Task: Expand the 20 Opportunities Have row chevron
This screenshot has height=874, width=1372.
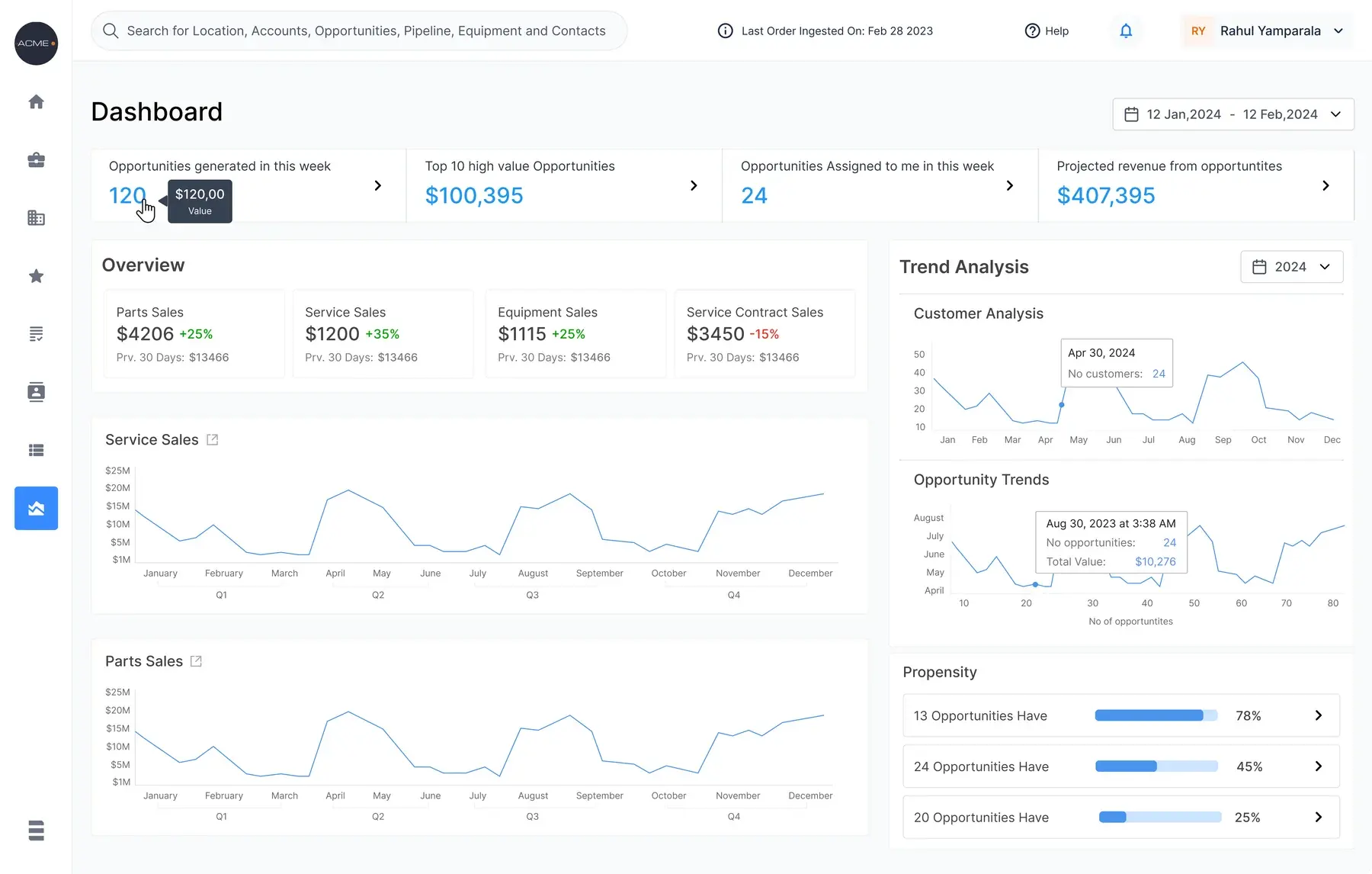Action: tap(1319, 817)
